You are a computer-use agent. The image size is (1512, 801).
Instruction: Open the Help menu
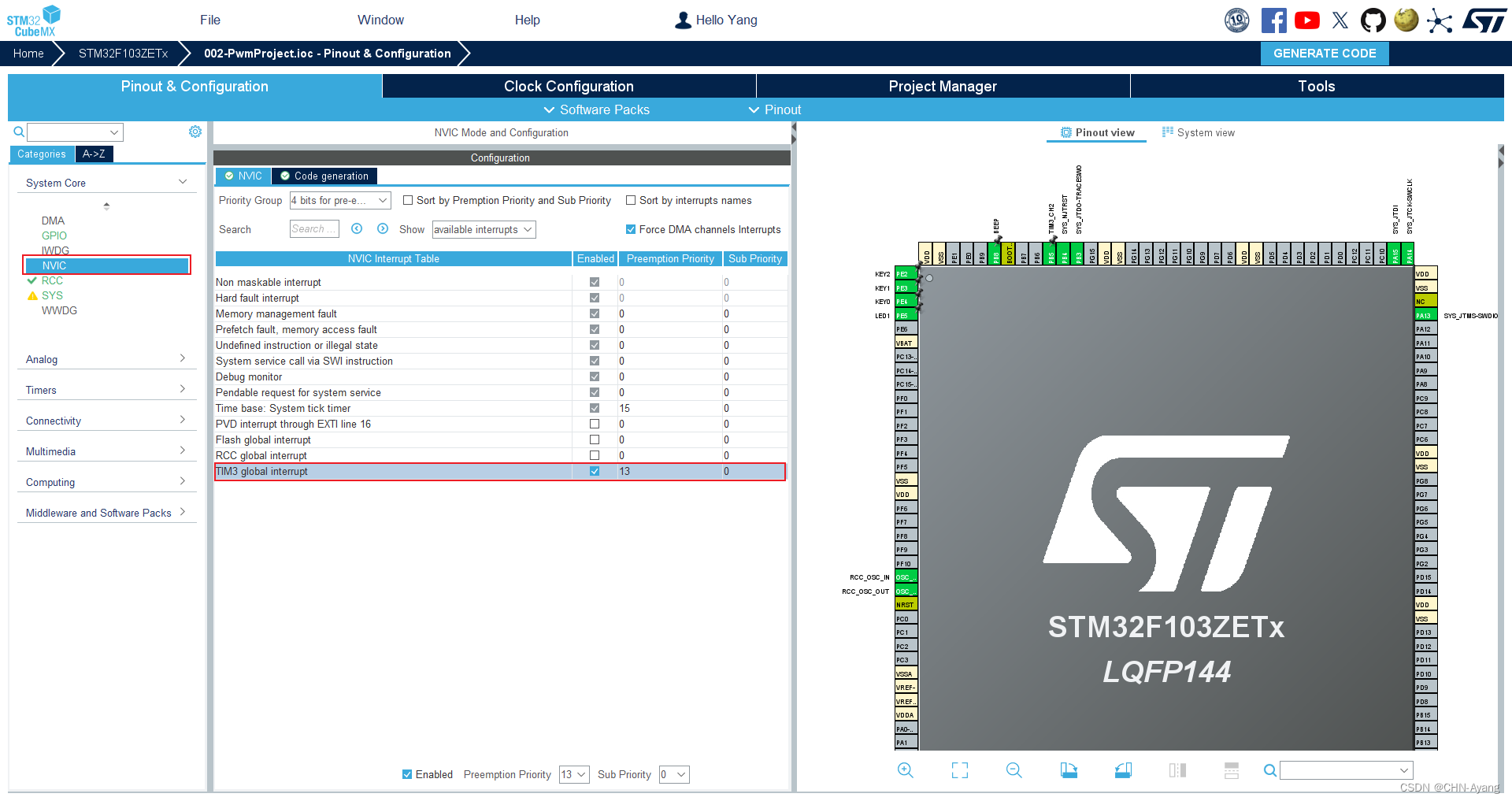click(528, 20)
